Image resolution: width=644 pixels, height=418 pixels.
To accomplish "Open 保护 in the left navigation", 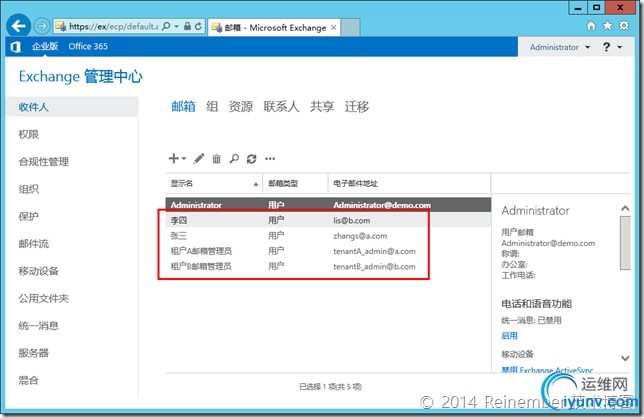I will 29,216.
